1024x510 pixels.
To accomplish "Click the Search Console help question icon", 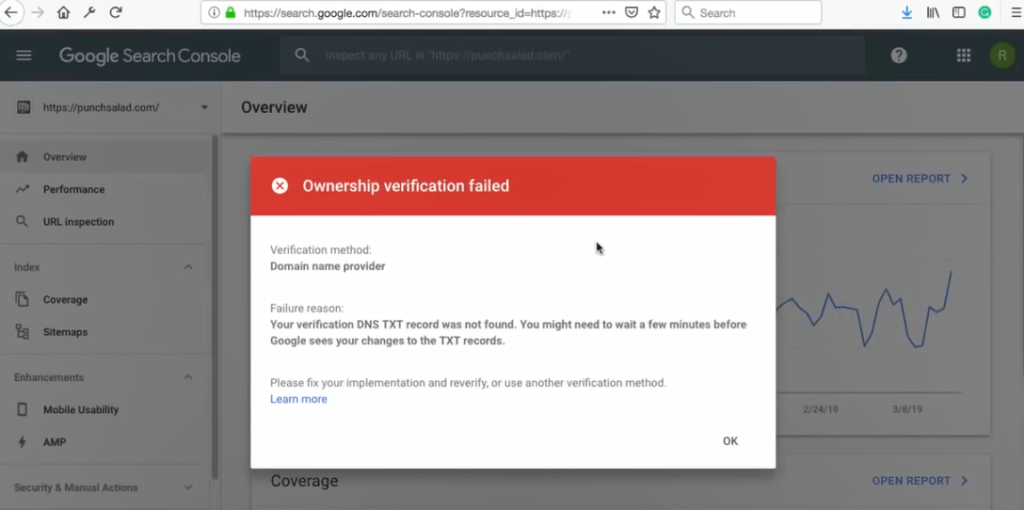I will tap(899, 56).
